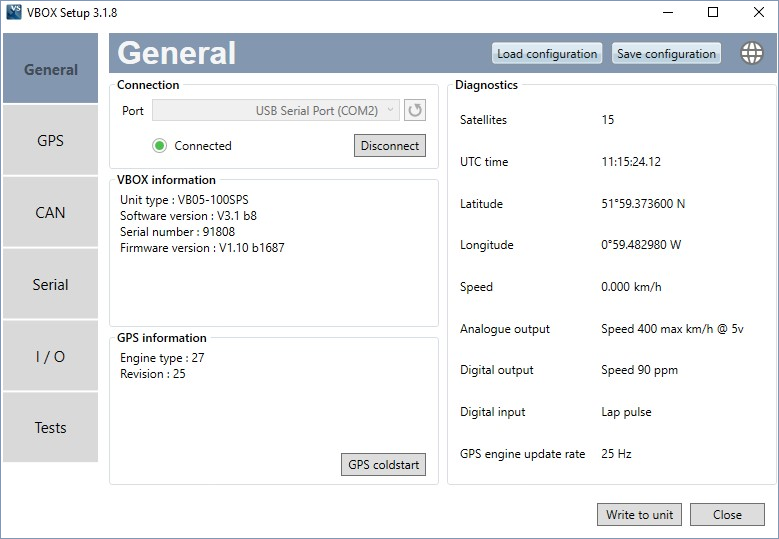The image size is (779, 539).
Task: Click Load configuration button
Action: click(547, 53)
